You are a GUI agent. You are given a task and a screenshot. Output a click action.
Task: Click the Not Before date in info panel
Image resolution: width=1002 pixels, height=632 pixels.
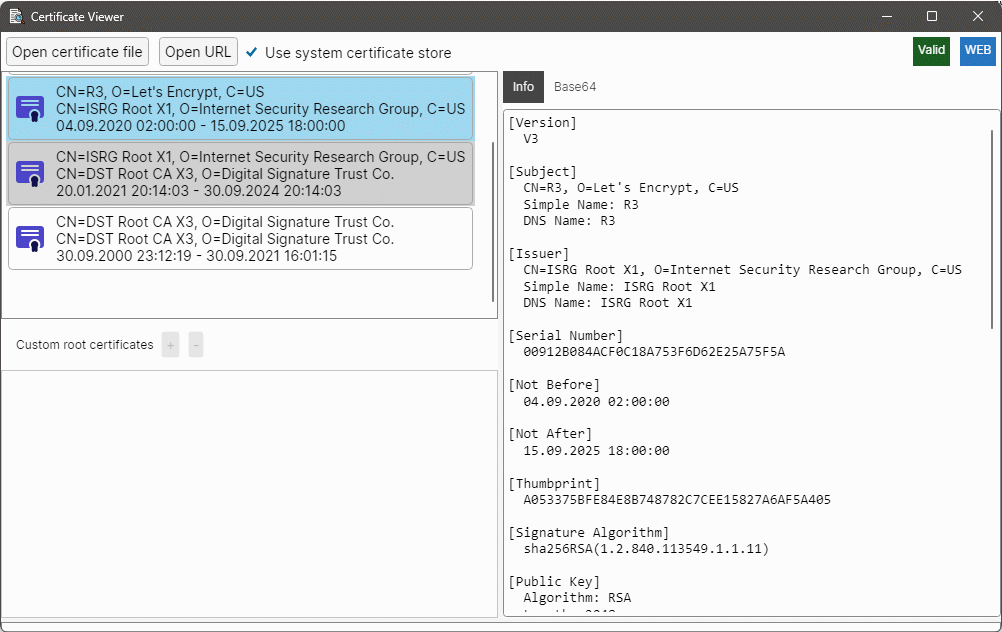[x=596, y=401]
